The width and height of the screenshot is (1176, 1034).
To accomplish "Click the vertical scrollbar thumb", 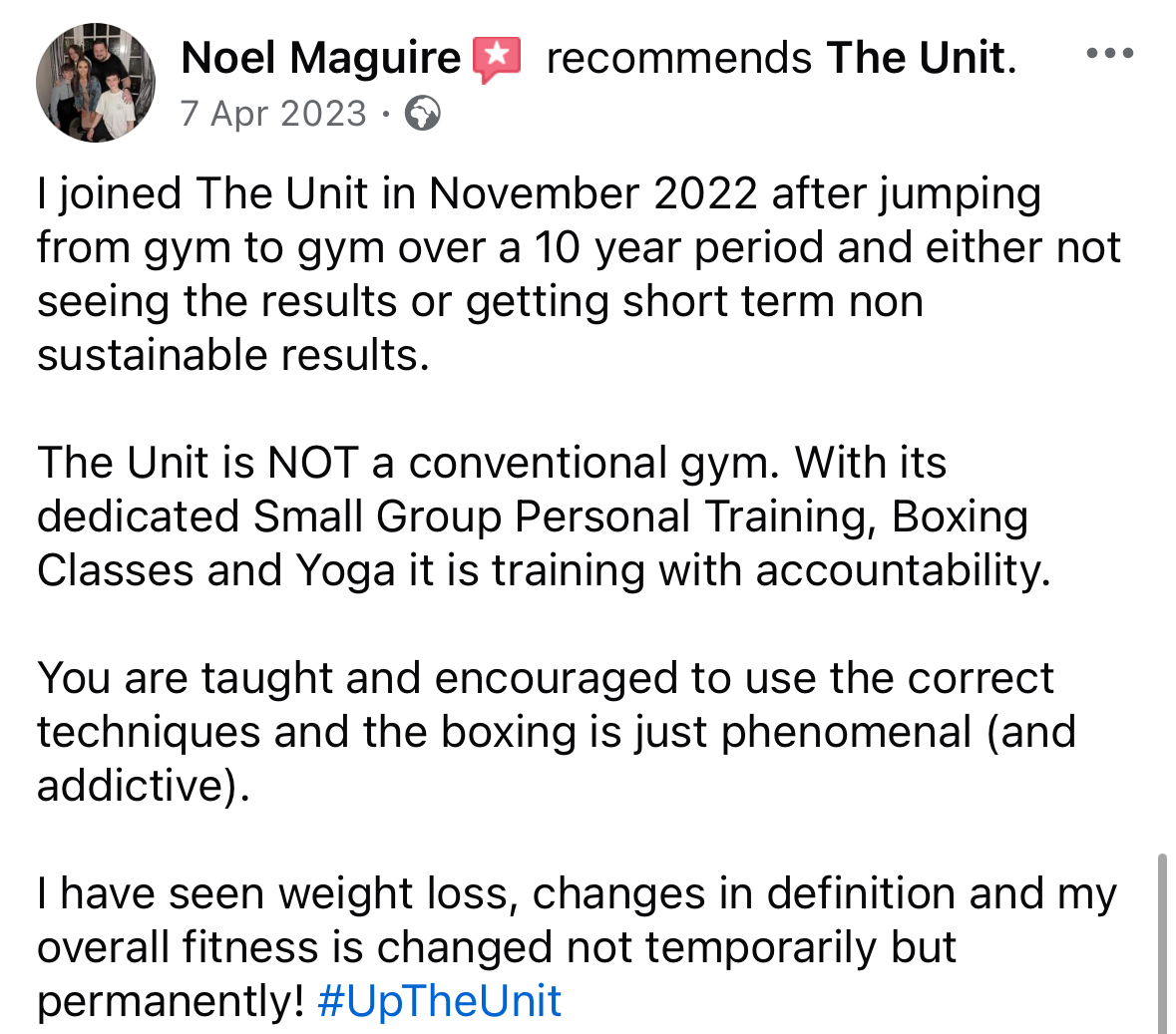I will 1162,943.
